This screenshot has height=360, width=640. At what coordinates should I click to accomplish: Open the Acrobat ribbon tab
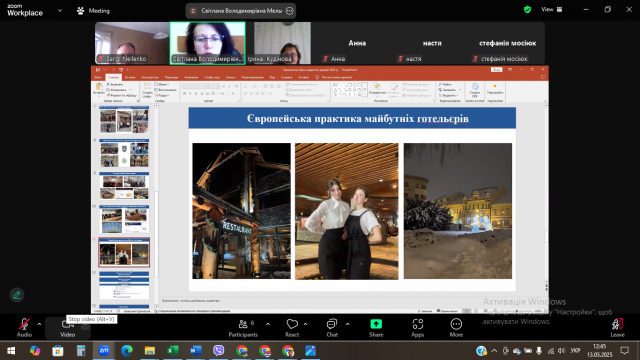(303, 77)
